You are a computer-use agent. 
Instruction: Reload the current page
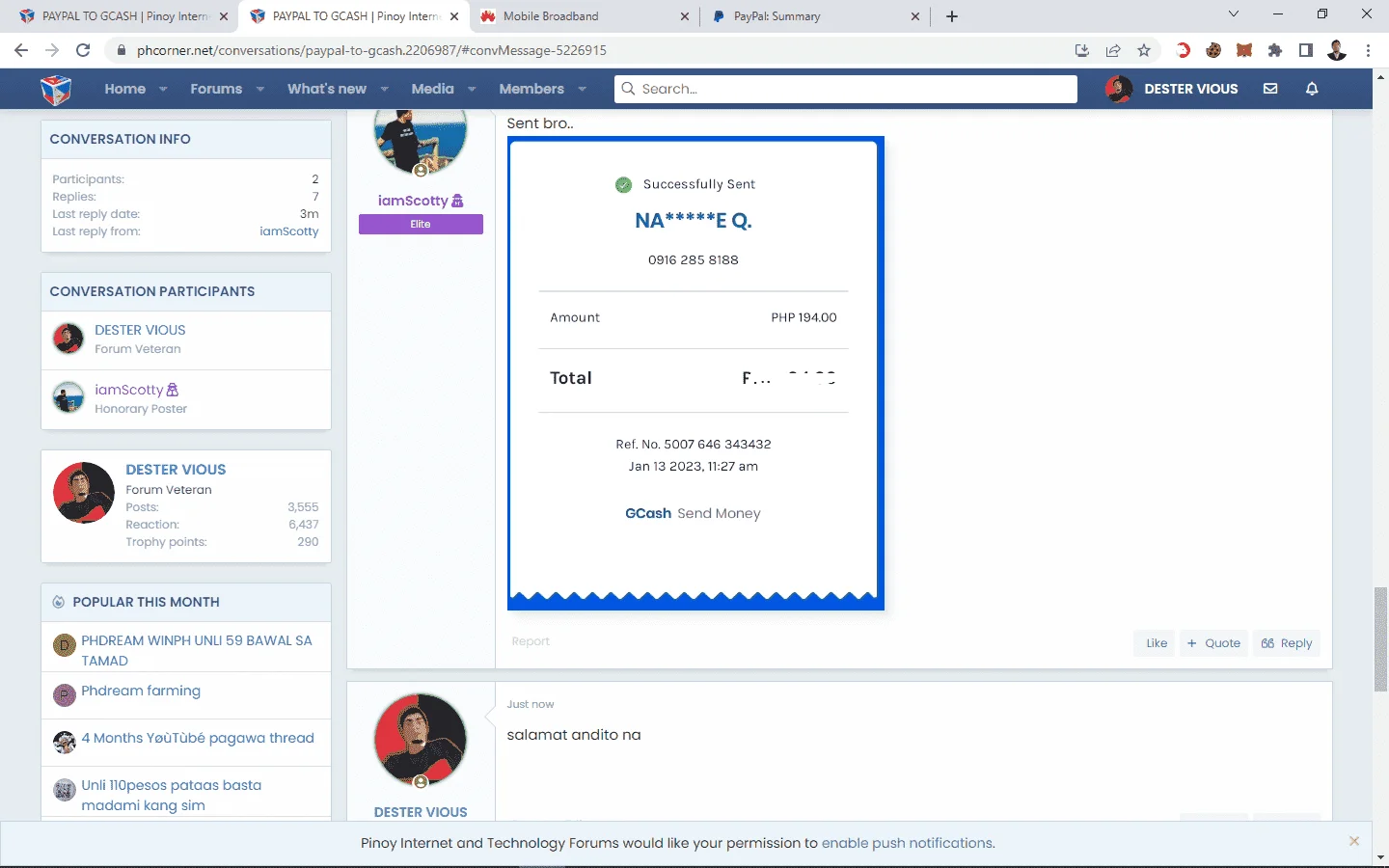(83, 50)
